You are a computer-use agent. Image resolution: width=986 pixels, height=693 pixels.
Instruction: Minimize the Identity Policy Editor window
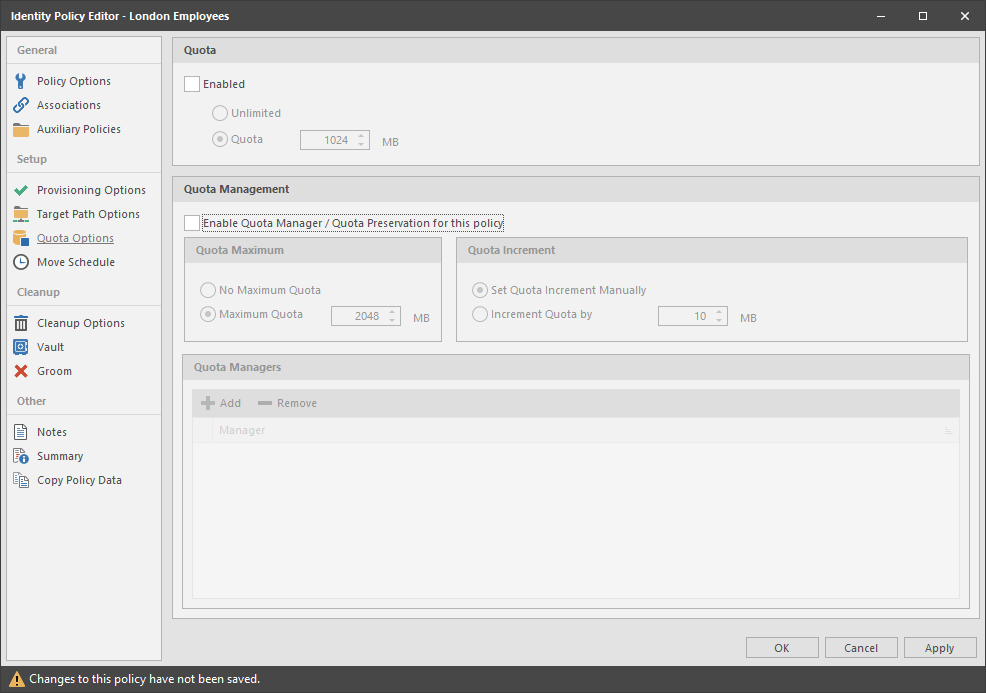[881, 16]
